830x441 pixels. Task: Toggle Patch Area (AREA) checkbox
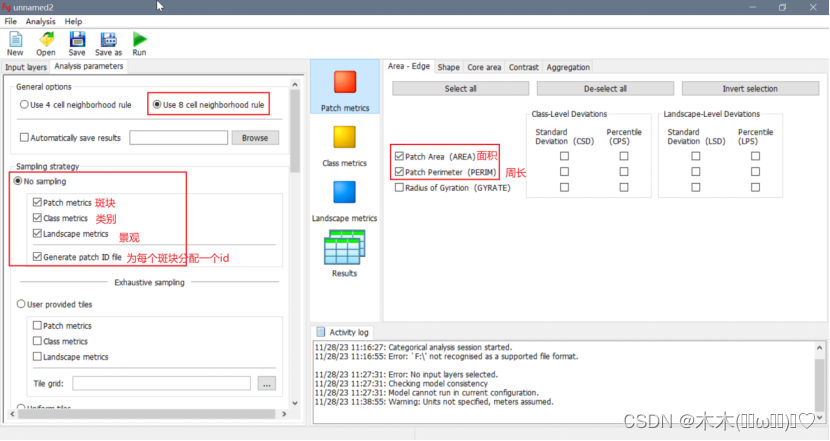click(399, 156)
